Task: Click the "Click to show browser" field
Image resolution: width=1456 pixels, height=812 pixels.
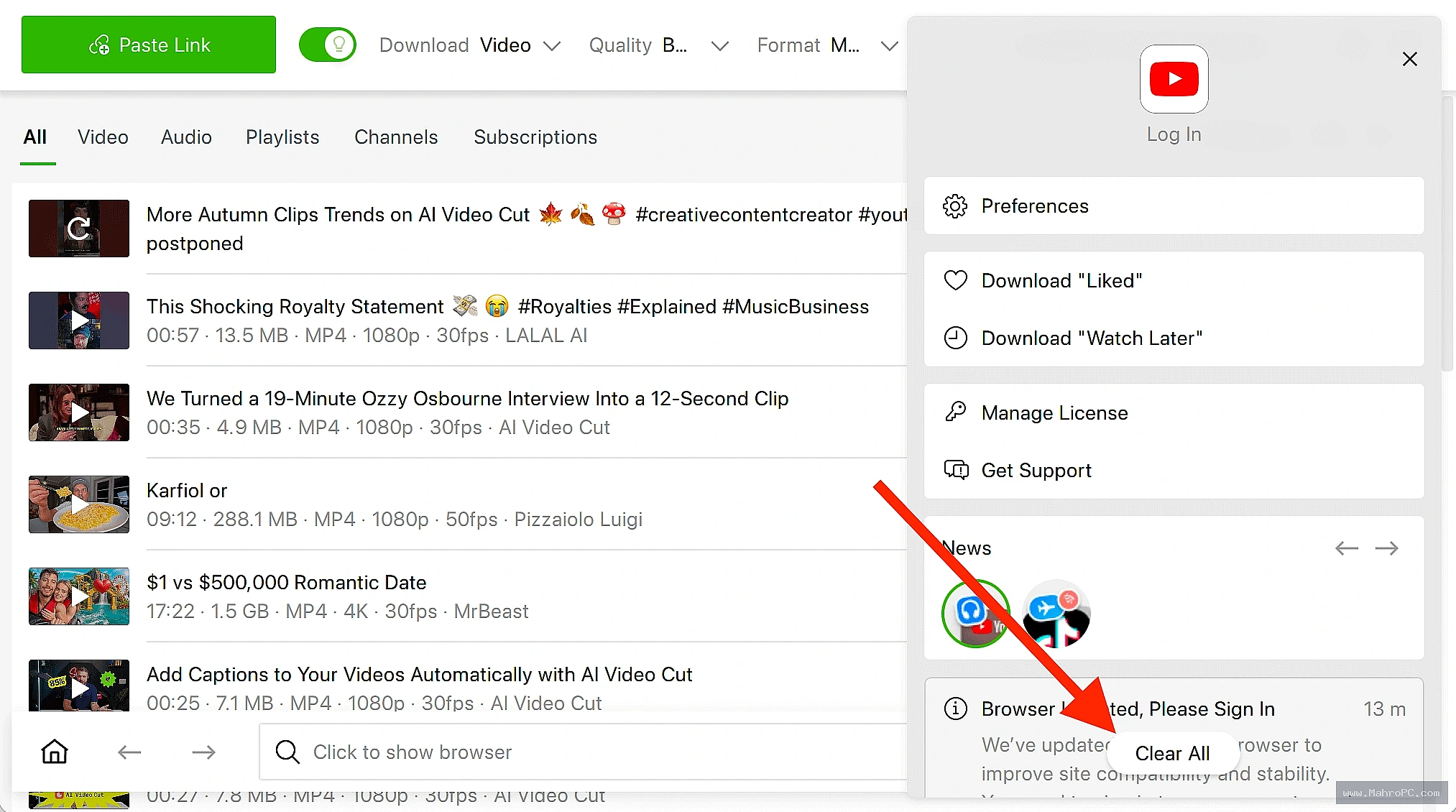Action: tap(583, 752)
